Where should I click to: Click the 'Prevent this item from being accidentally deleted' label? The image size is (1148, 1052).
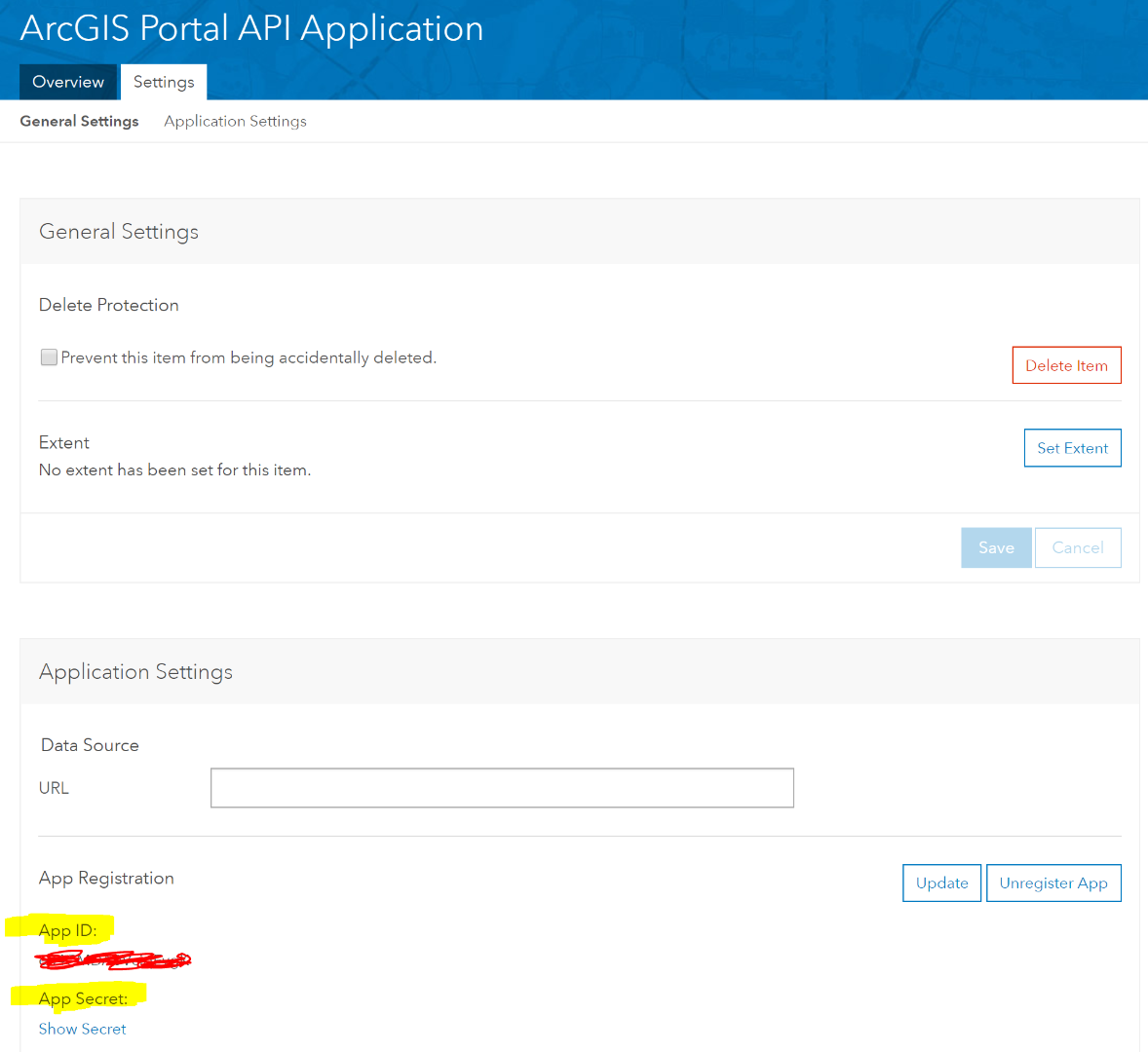[249, 357]
